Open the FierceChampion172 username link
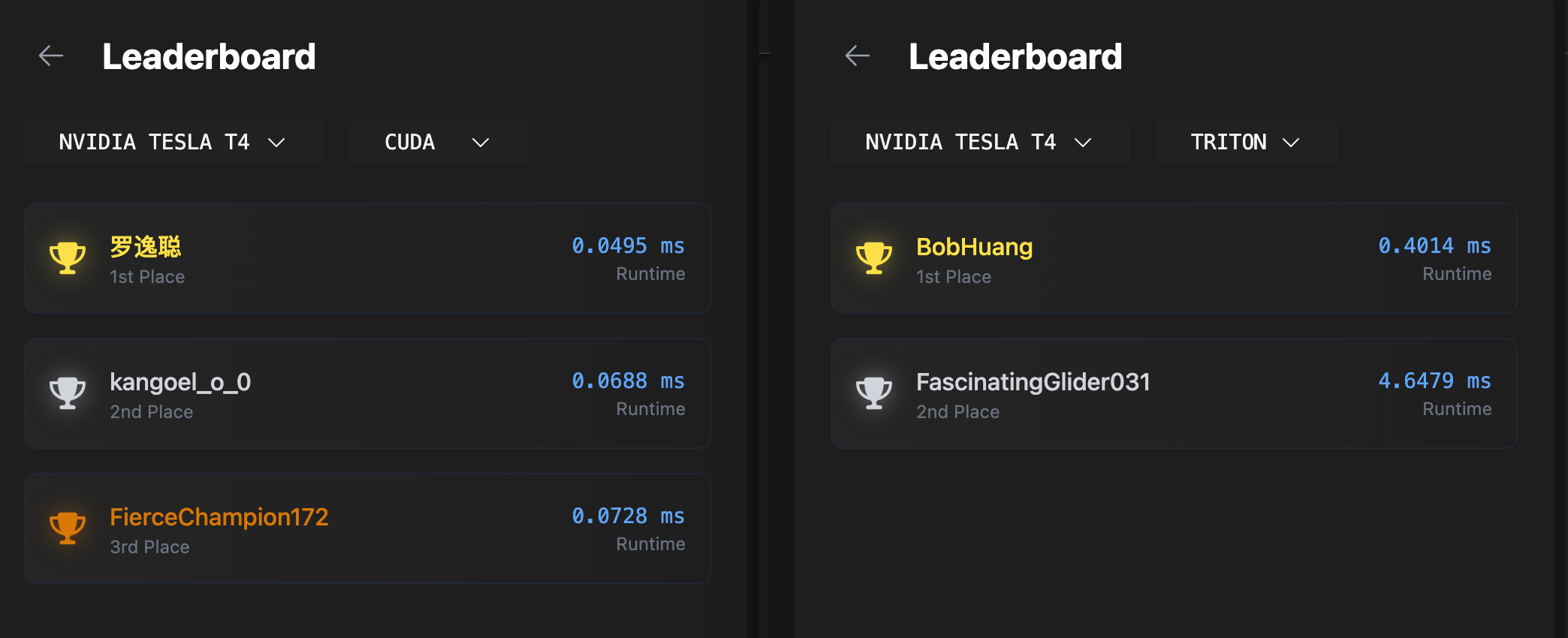 point(219,517)
